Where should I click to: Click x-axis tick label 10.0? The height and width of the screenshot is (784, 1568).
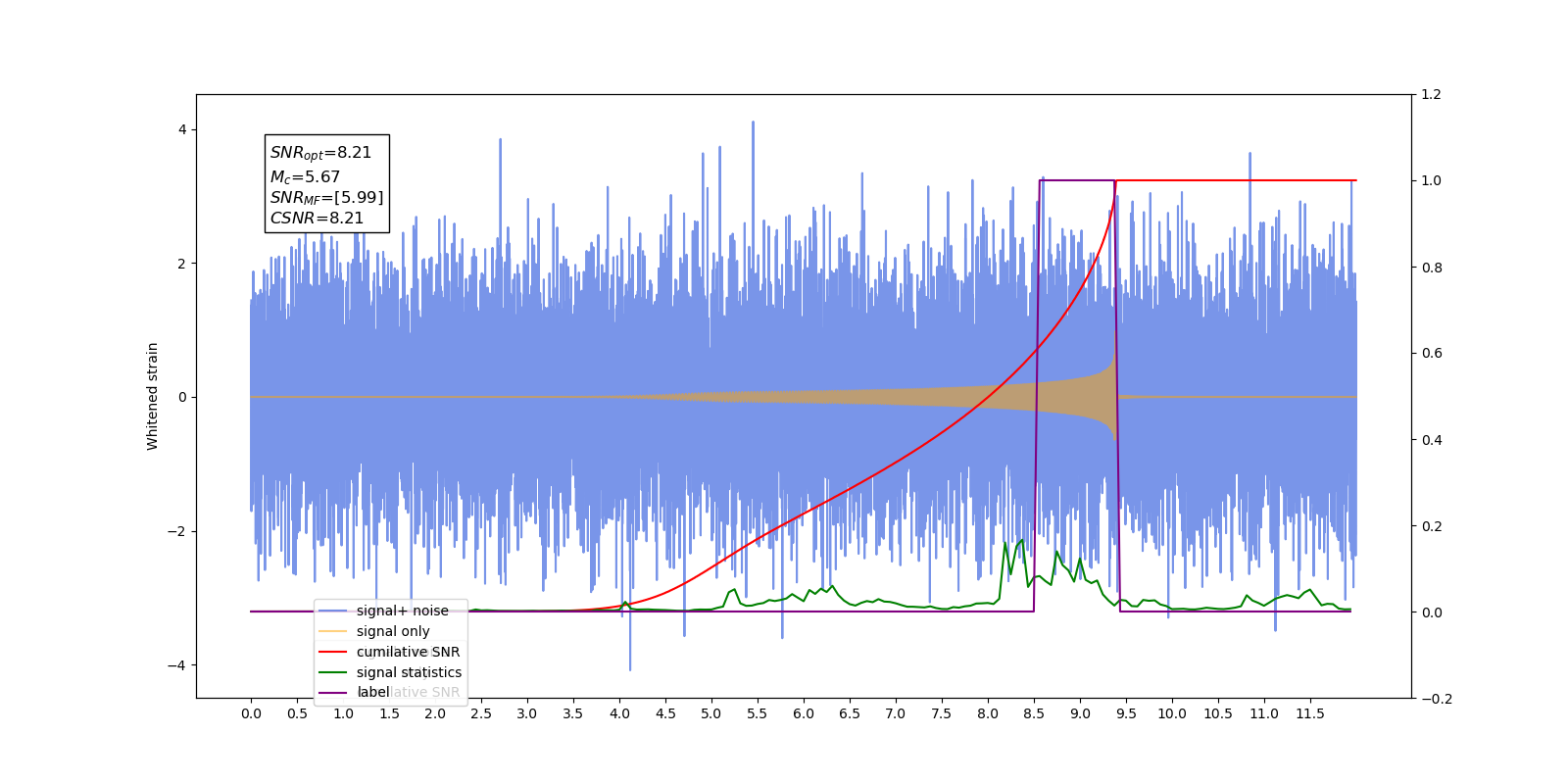point(1172,713)
